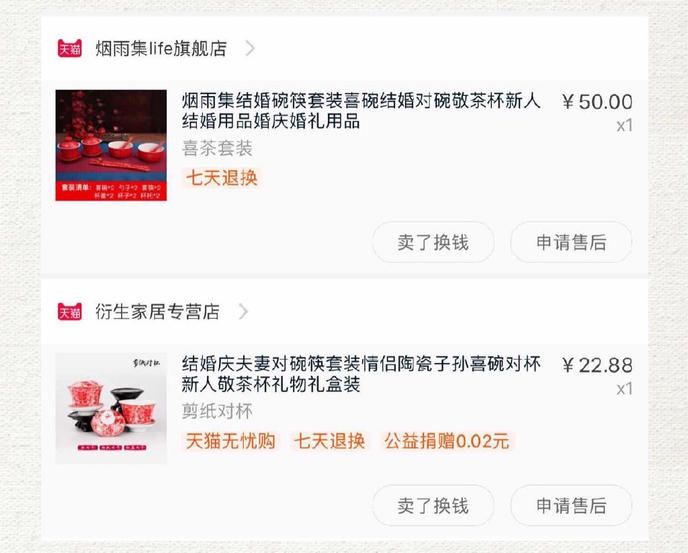The width and height of the screenshot is (688, 553).
Task: Tap the 七天退换 tag under 喜茶套装
Action: (x=222, y=178)
